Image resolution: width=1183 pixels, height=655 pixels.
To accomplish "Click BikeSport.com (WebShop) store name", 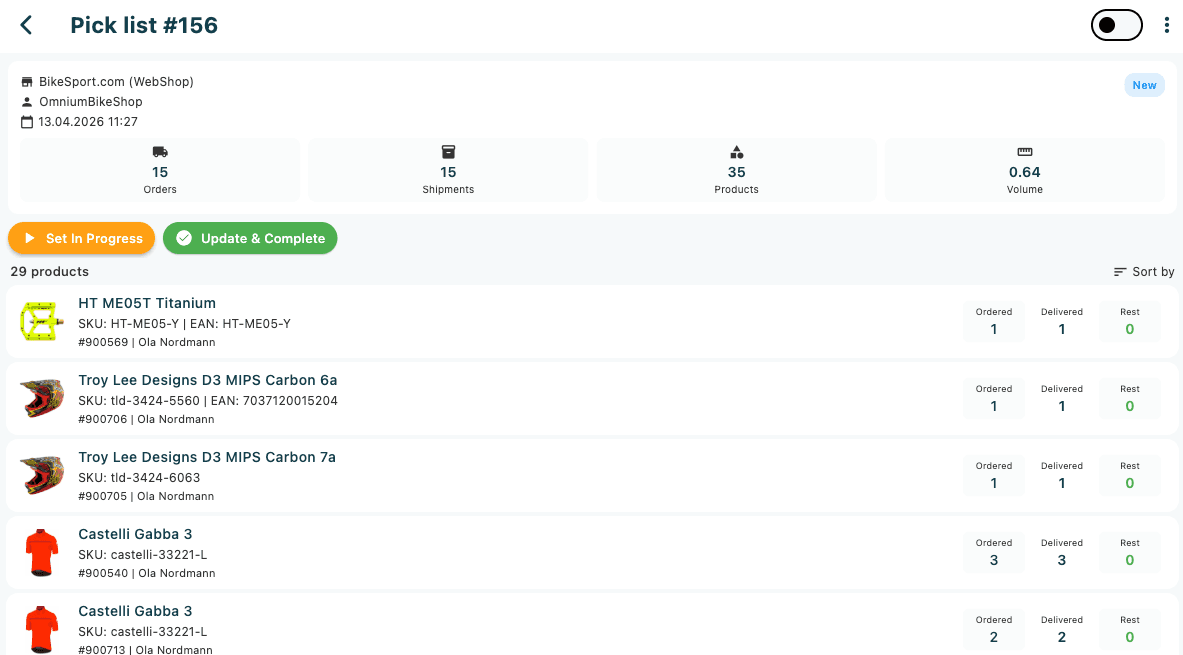I will (116, 81).
